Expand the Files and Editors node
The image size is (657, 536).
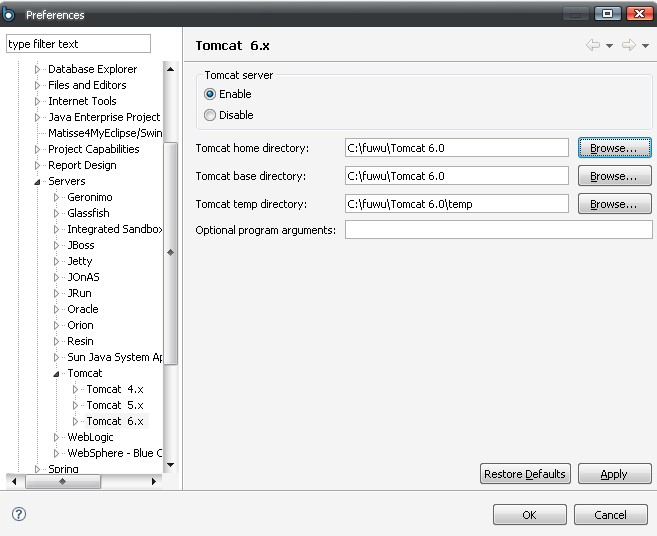(37, 85)
